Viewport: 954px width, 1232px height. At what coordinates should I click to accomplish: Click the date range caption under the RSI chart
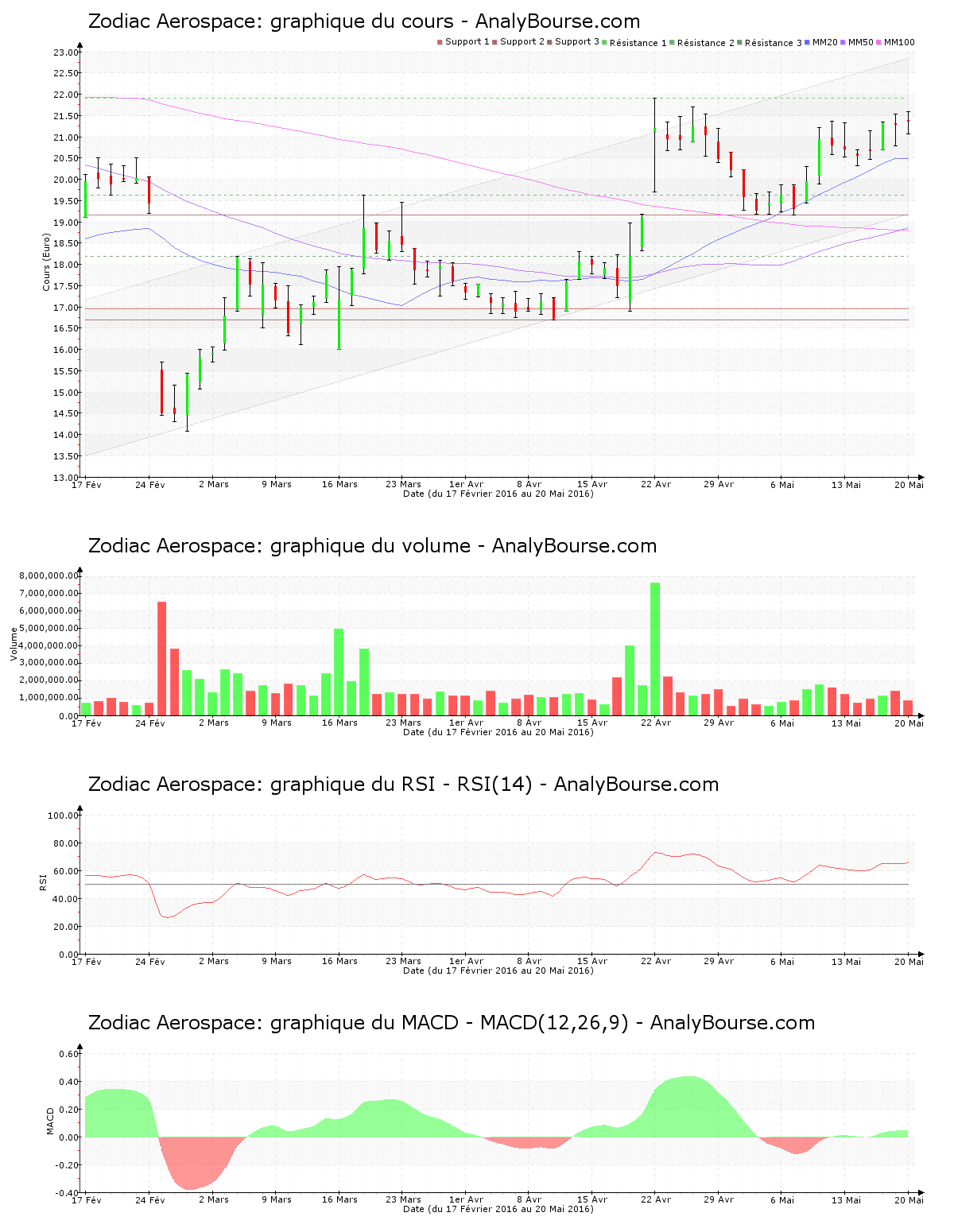(498, 970)
